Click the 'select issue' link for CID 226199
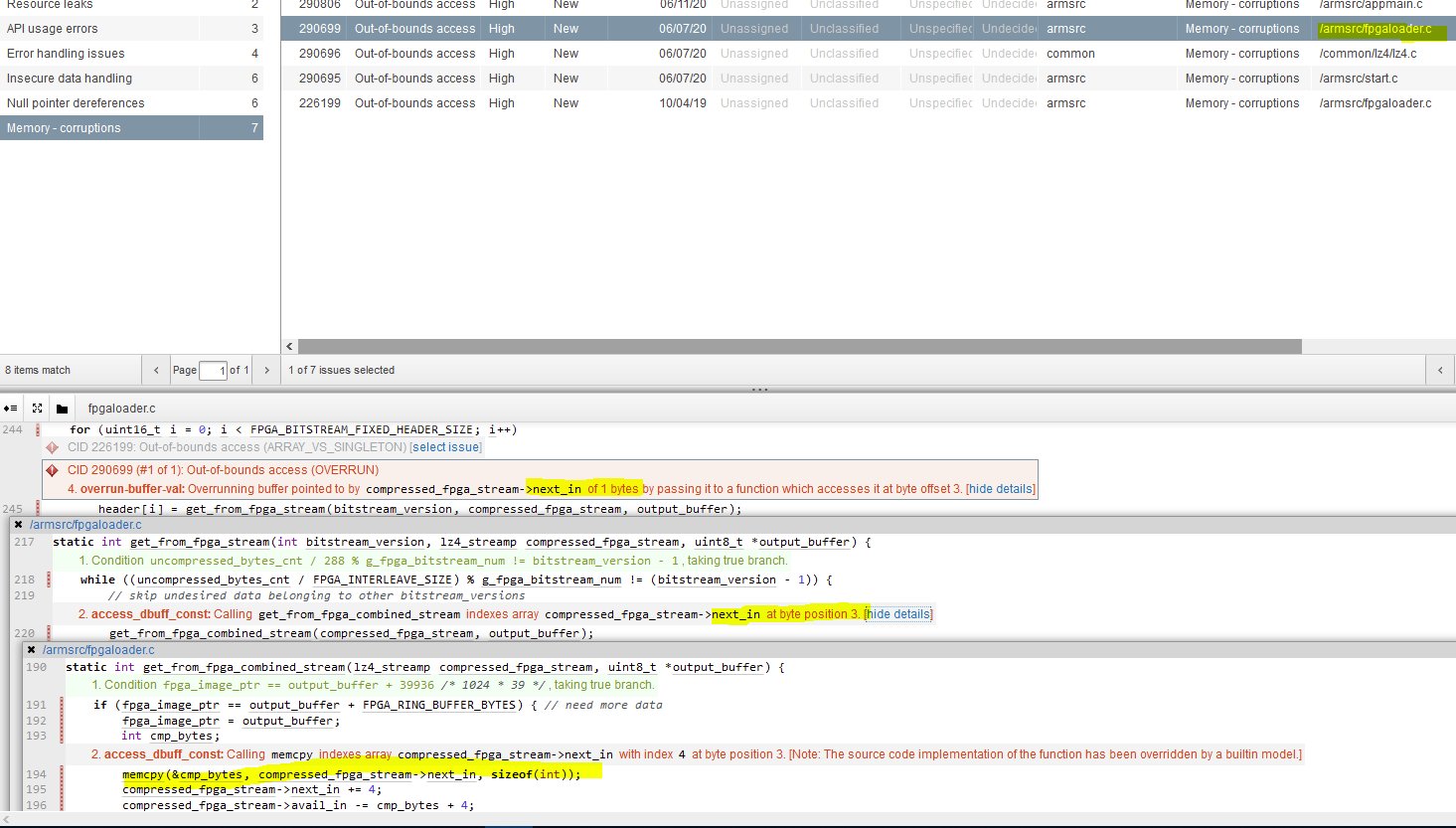Screen dimensions: 1456x828 pos(445,446)
